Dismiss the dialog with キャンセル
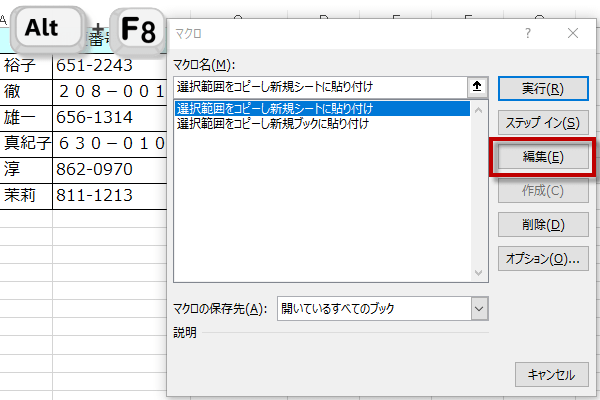The width and height of the screenshot is (600, 400). 545,375
